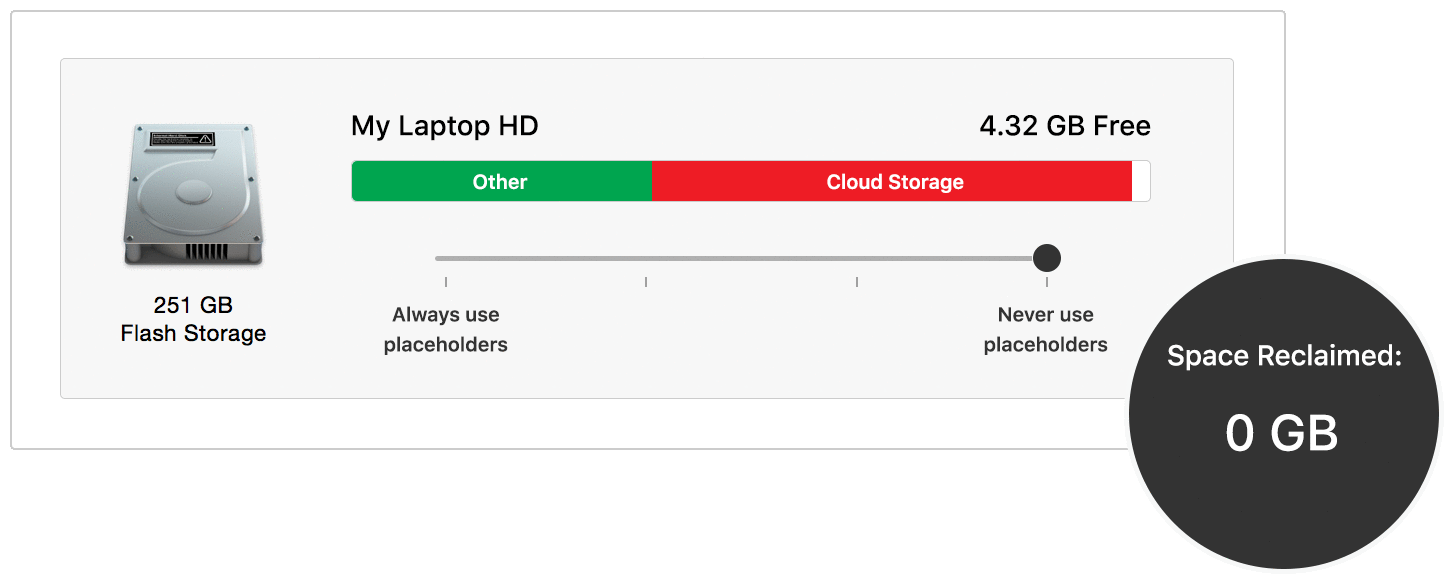
Task: Click the "Space Reclaimed:" label
Action: click(1284, 357)
